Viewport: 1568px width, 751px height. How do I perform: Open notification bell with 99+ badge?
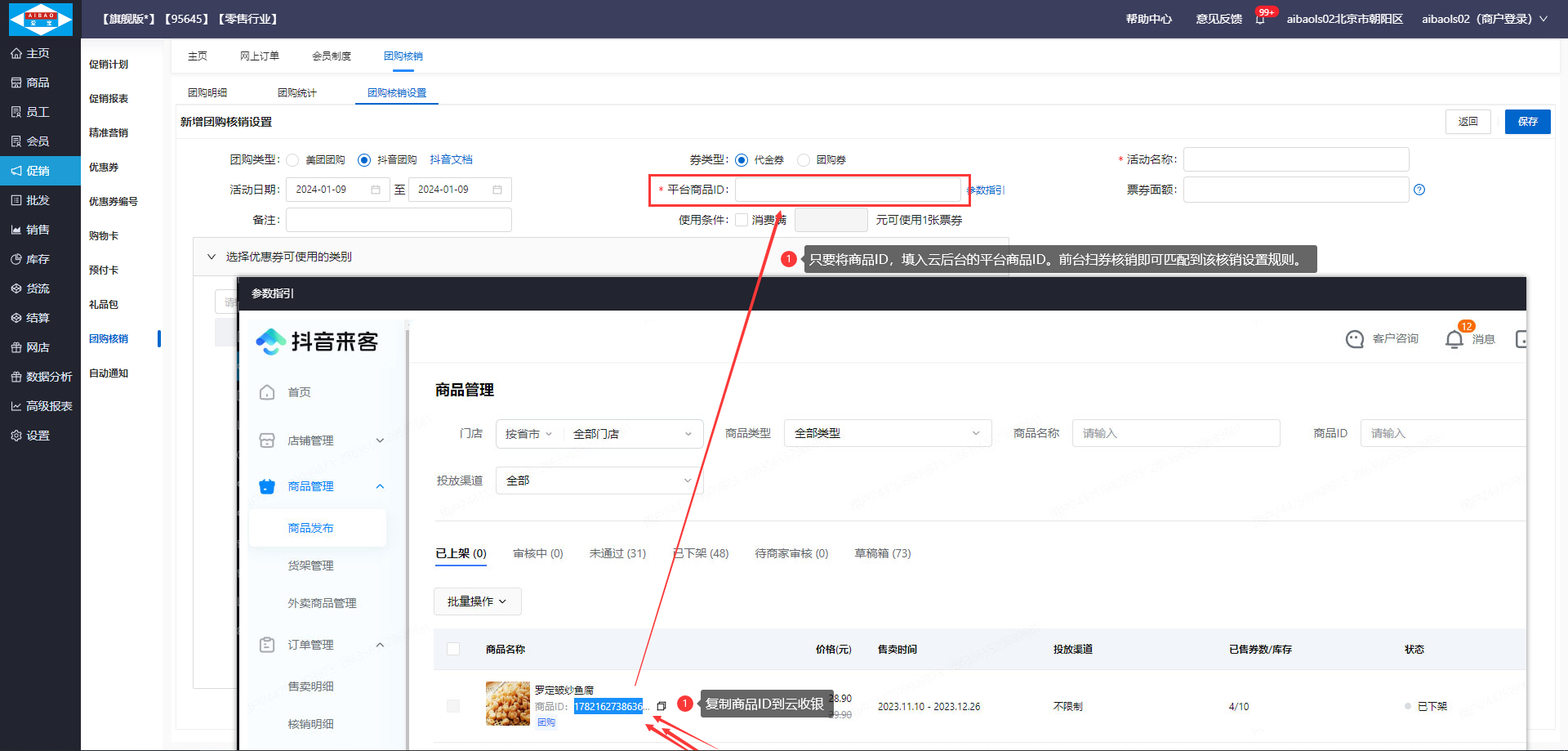coord(1260,19)
